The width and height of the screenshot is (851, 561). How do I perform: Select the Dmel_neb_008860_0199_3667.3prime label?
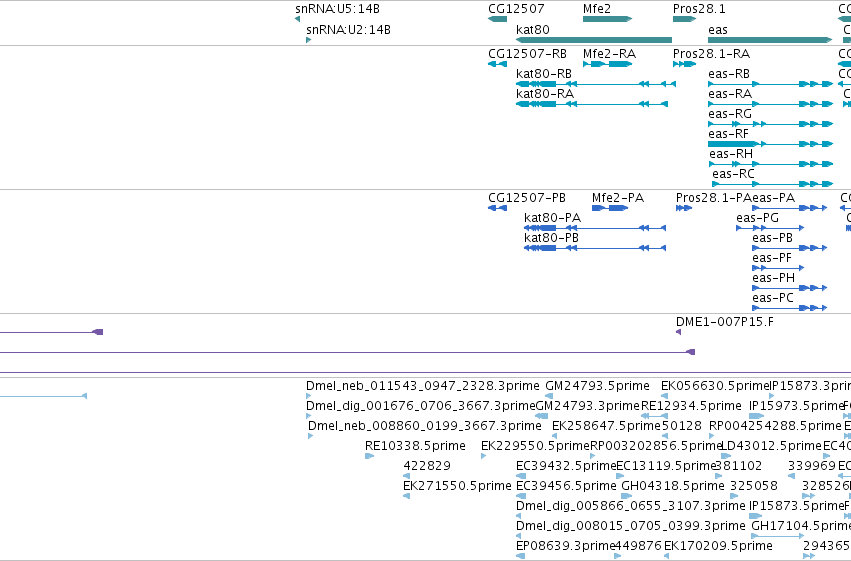click(425, 426)
